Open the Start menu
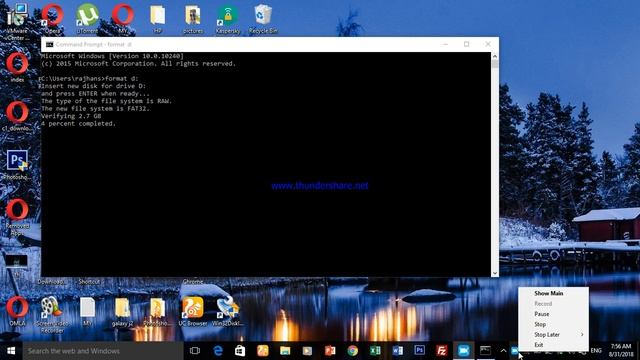The height and width of the screenshot is (360, 640). click(11, 351)
